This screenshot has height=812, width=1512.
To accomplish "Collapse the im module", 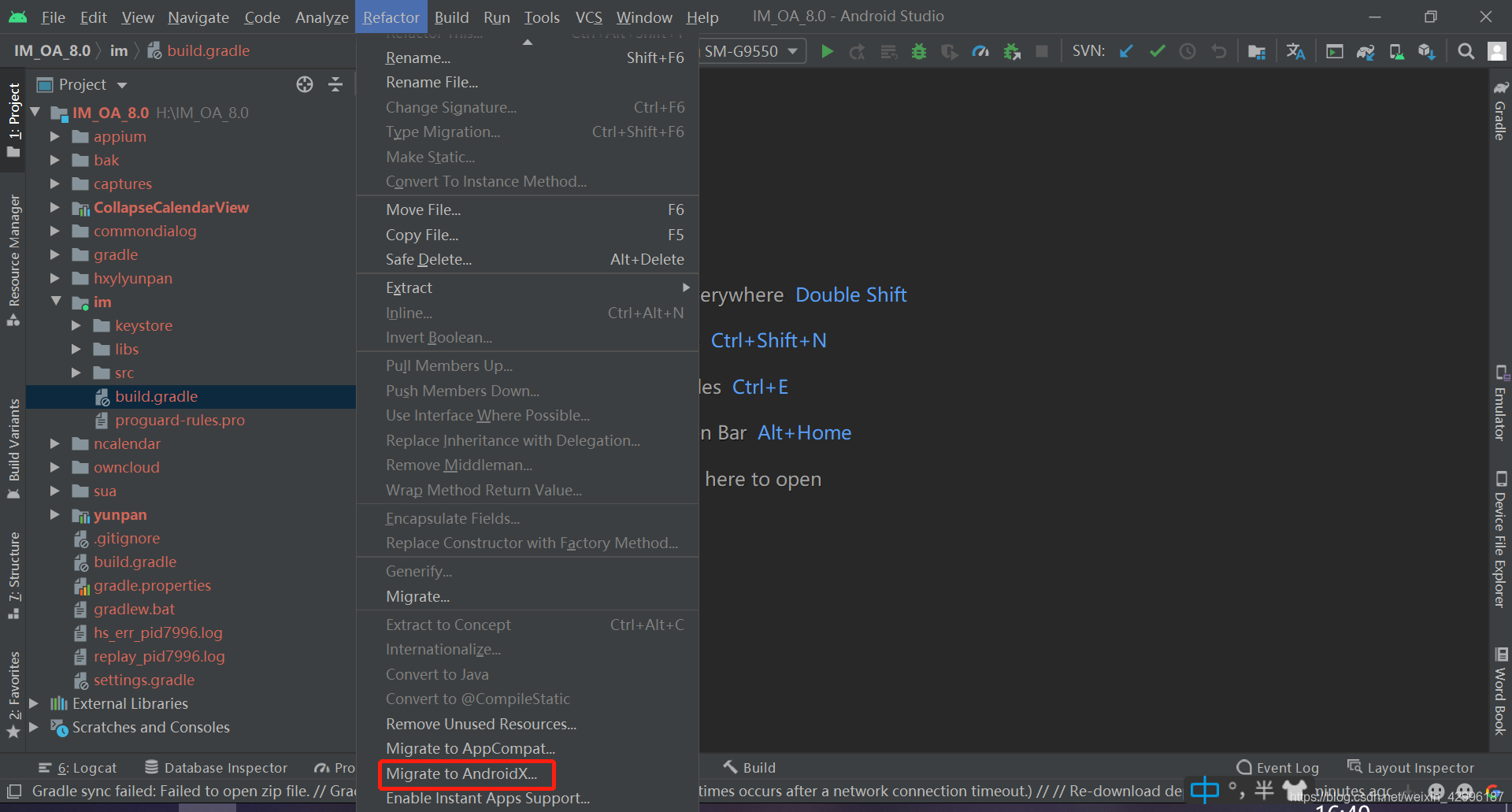I will [55, 302].
